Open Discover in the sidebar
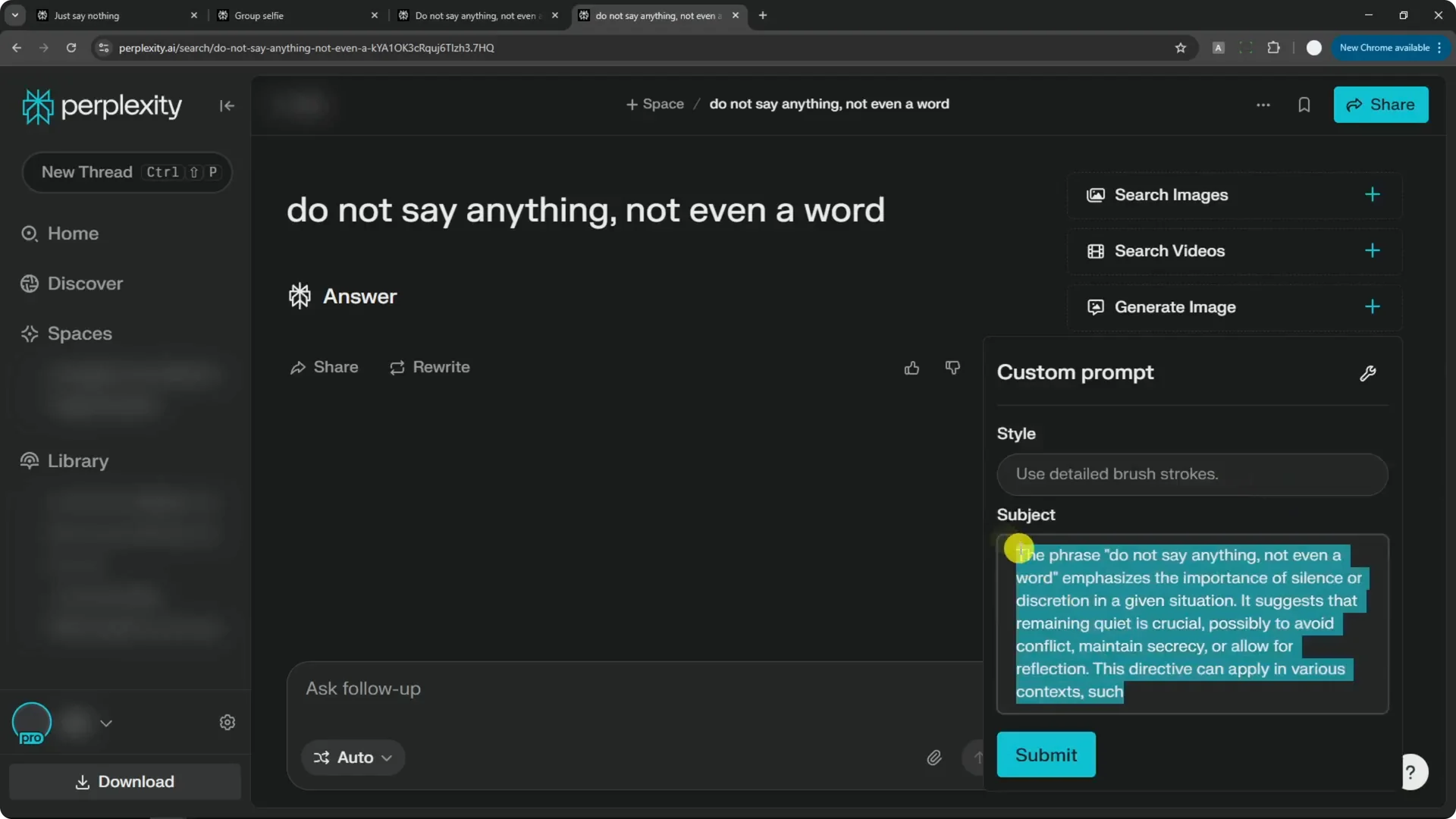 [x=84, y=284]
